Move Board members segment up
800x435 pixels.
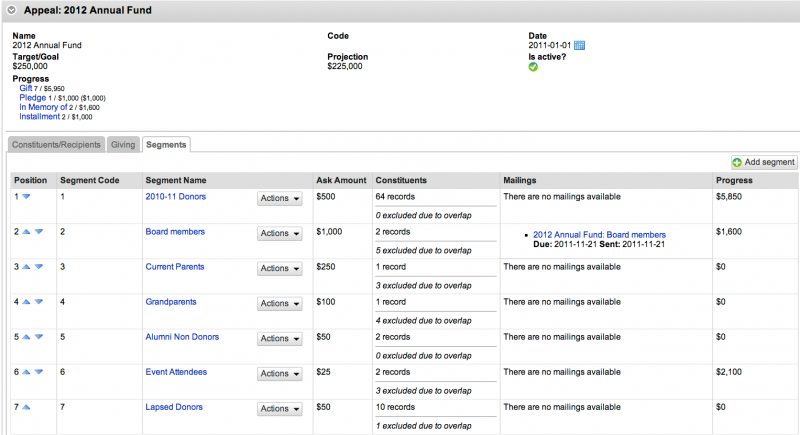(26, 232)
